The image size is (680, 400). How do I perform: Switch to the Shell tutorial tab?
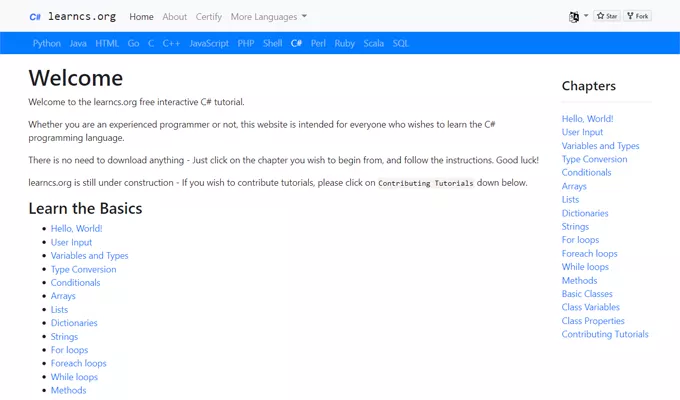click(273, 43)
